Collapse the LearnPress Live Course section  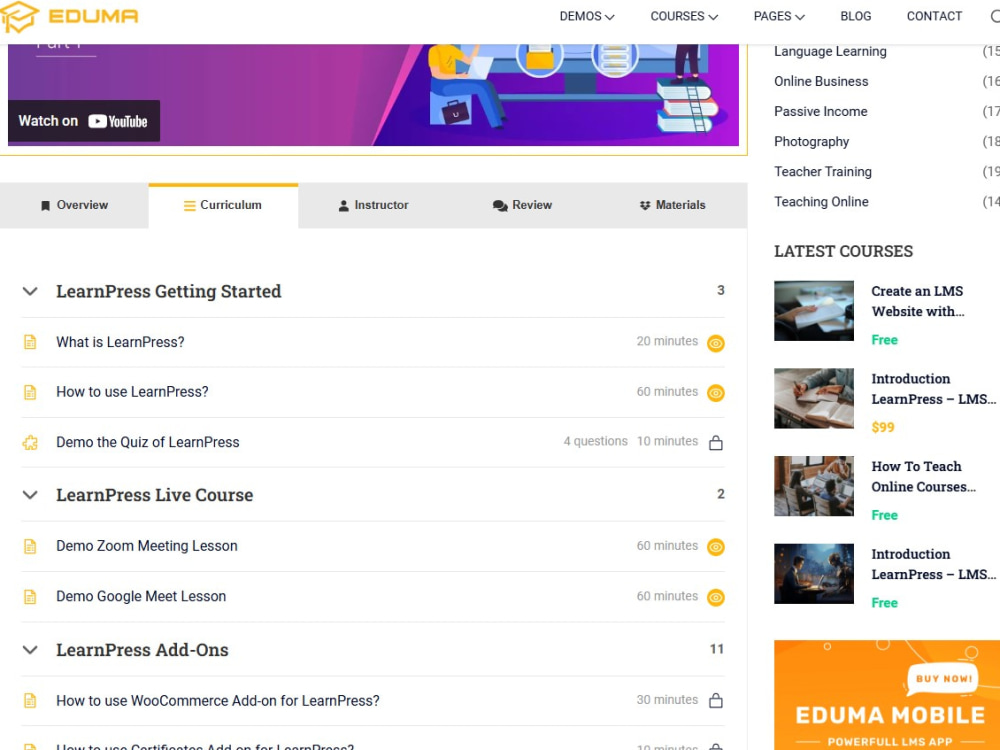tap(30, 495)
